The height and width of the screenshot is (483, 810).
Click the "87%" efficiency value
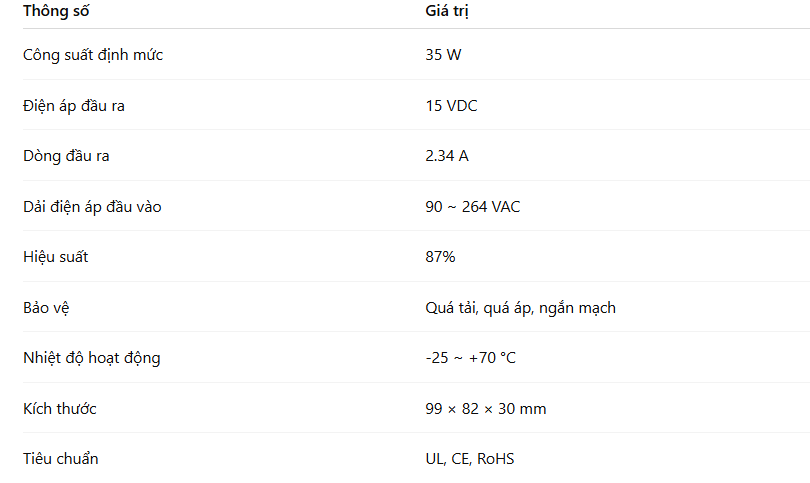pos(440,257)
